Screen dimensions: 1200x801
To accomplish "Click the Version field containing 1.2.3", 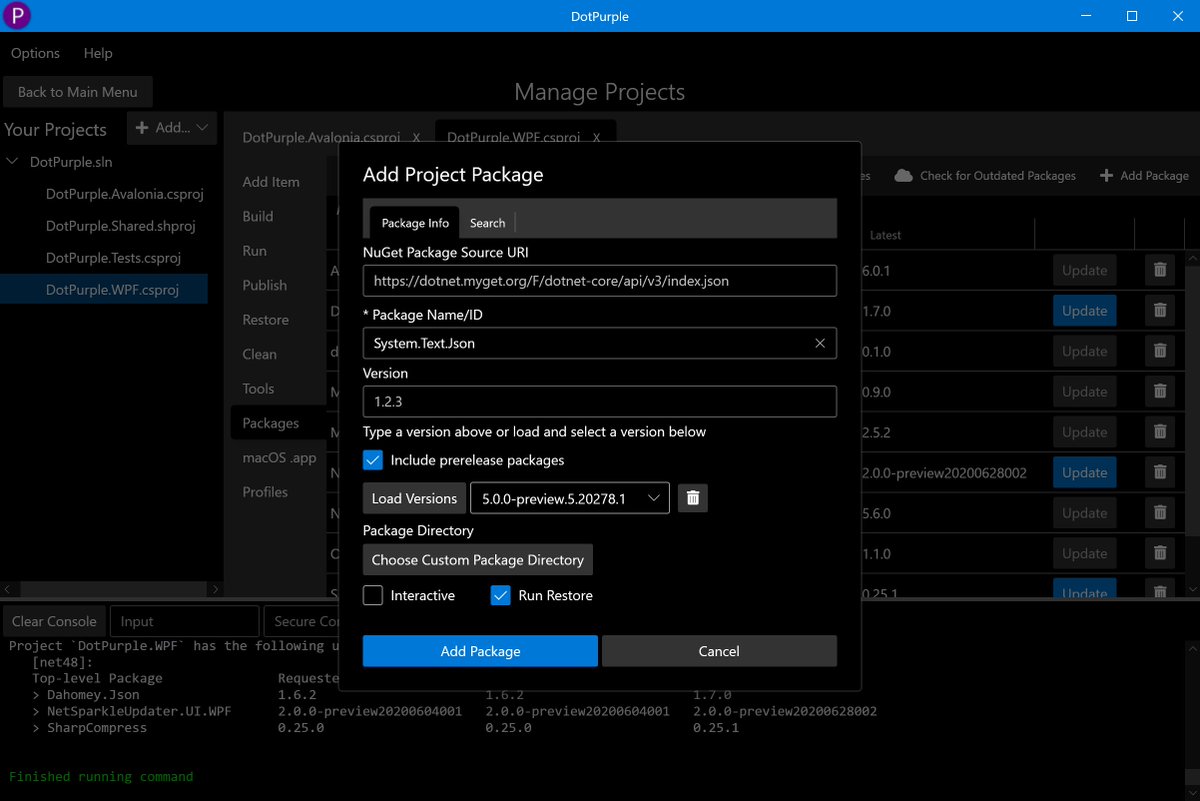I will (600, 401).
